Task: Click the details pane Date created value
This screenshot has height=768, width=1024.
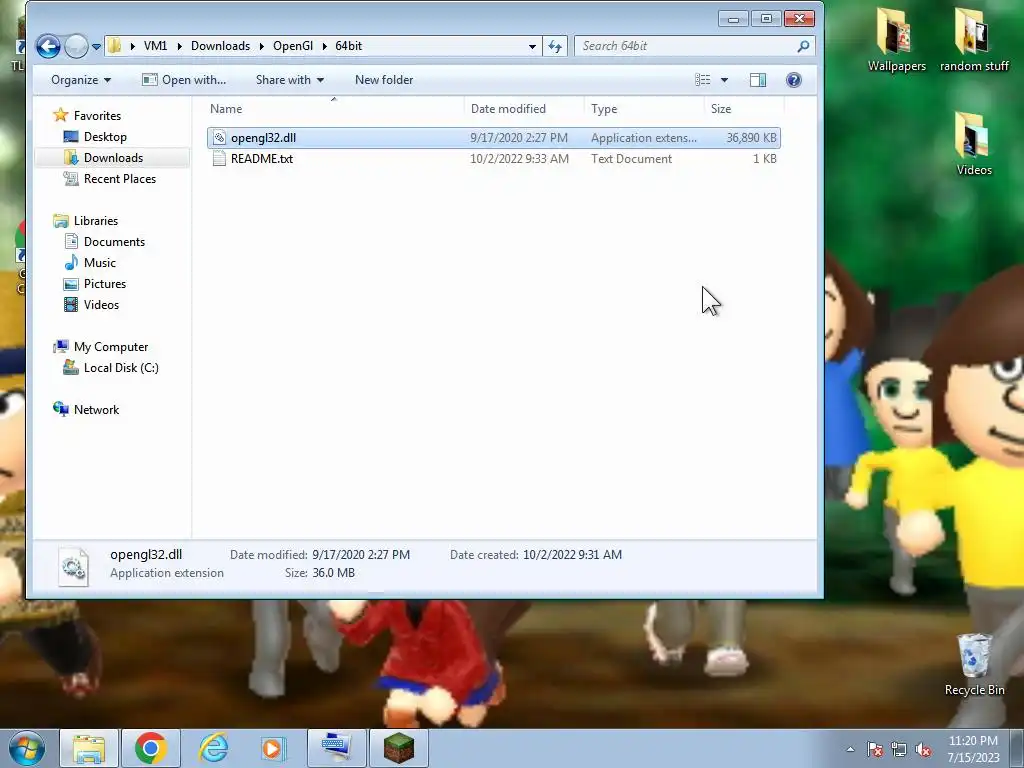Action: click(572, 554)
